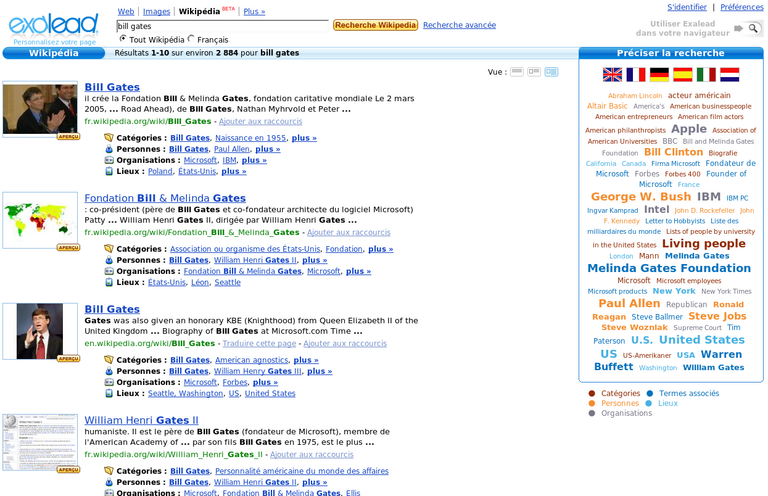Click APERÇU badge on William Henri Gates thumbnail
Image resolution: width=768 pixels, height=496 pixels.
pos(69,470)
